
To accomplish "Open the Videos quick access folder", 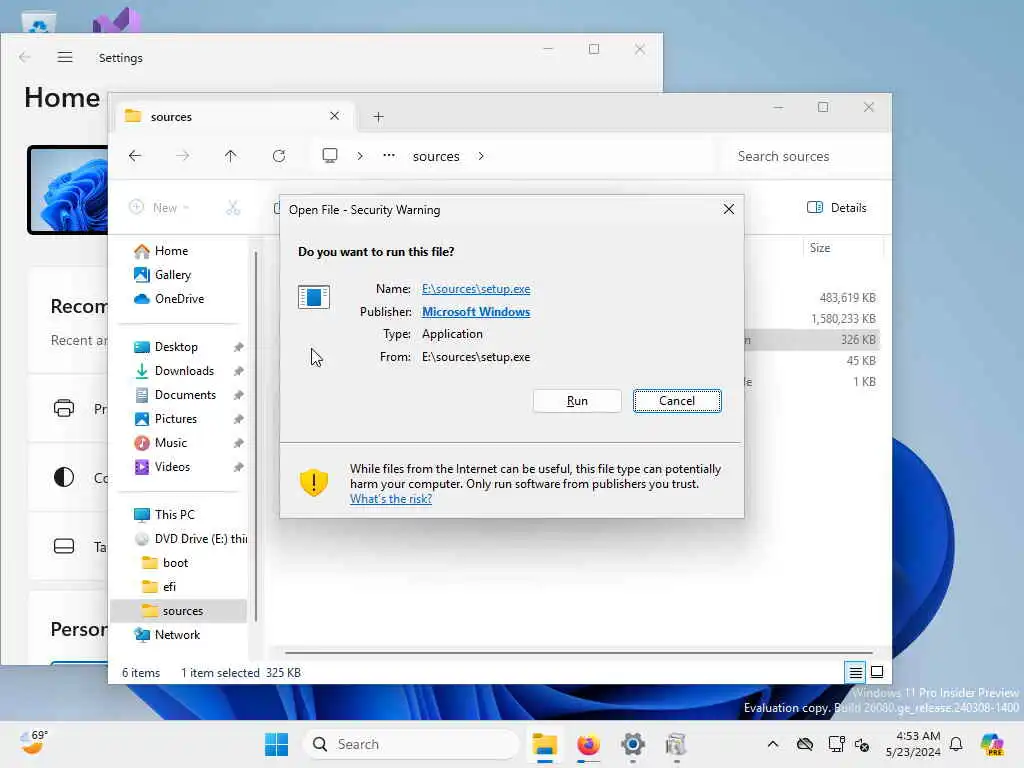I will click(x=172, y=467).
